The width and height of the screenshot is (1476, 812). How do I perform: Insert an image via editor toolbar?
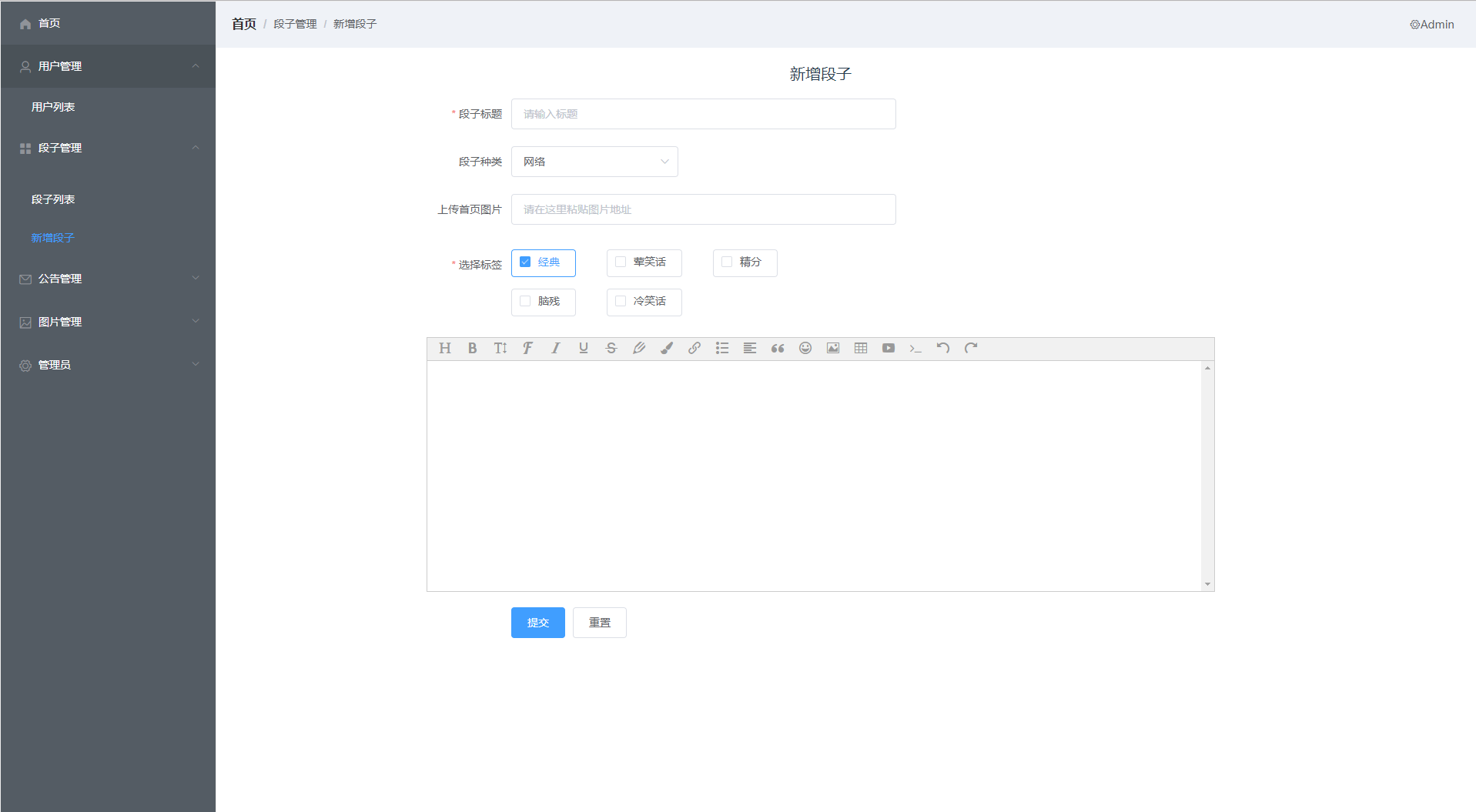point(833,348)
